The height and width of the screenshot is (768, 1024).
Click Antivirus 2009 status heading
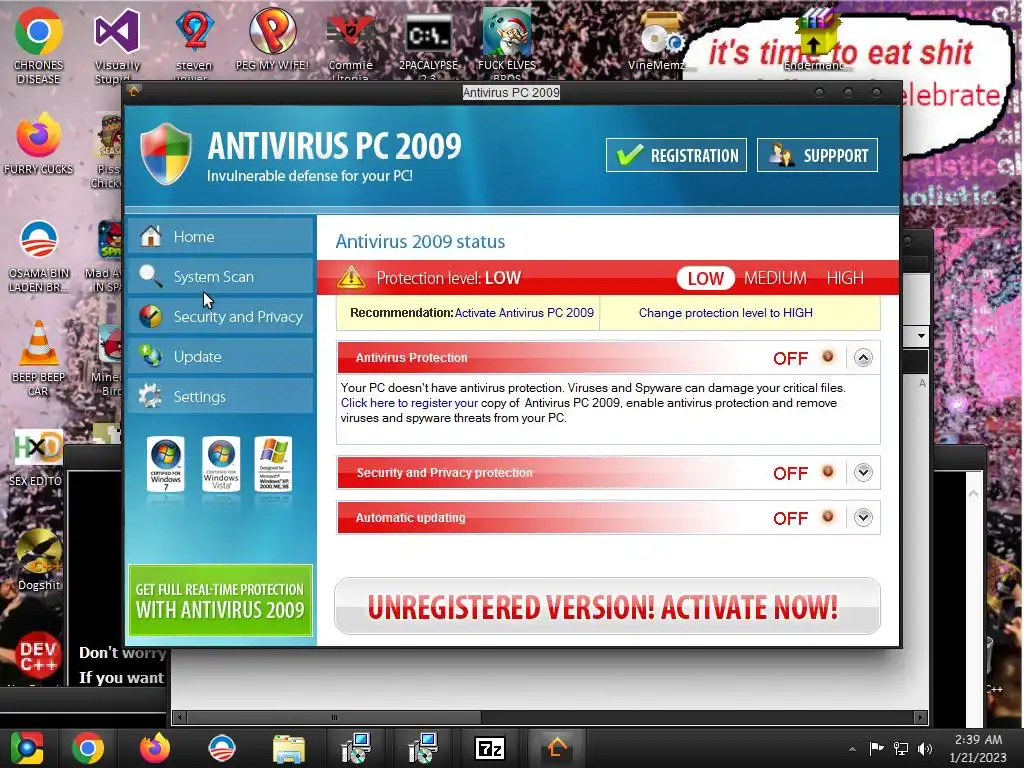point(420,242)
